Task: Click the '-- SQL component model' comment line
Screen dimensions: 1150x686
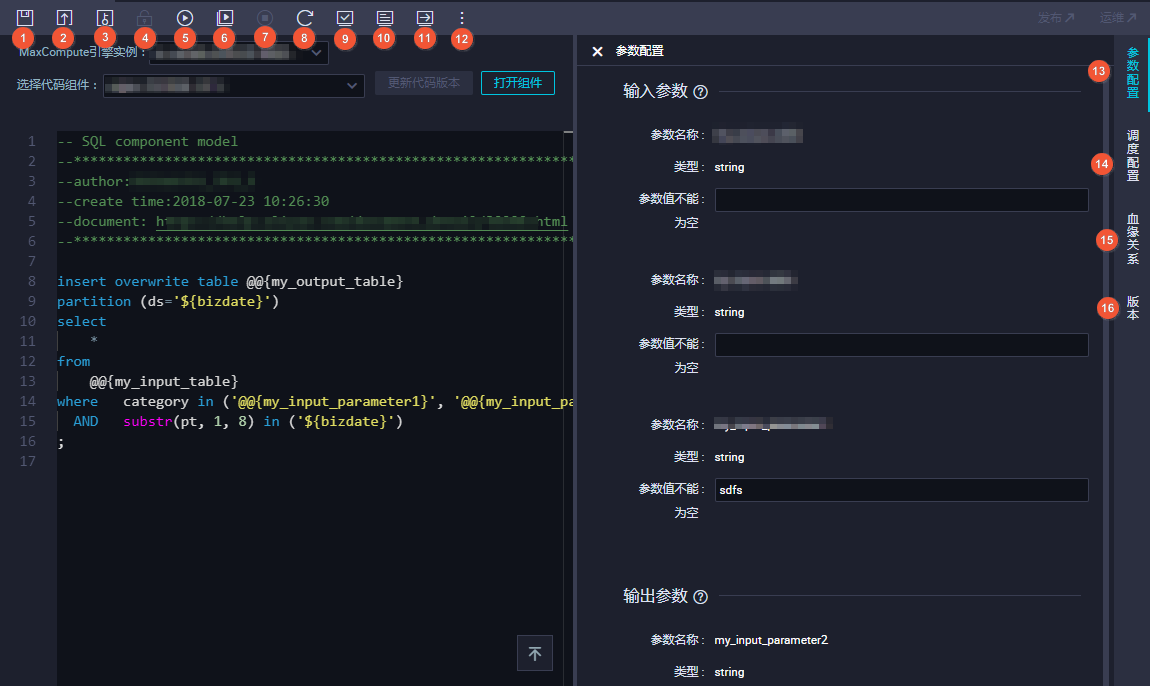Action: point(147,142)
